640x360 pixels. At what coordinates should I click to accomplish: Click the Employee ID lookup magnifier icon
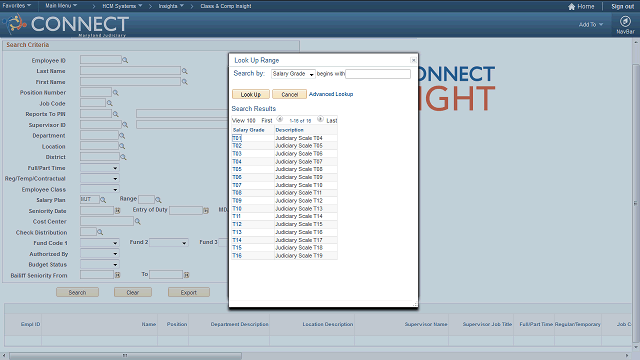click(x=125, y=60)
